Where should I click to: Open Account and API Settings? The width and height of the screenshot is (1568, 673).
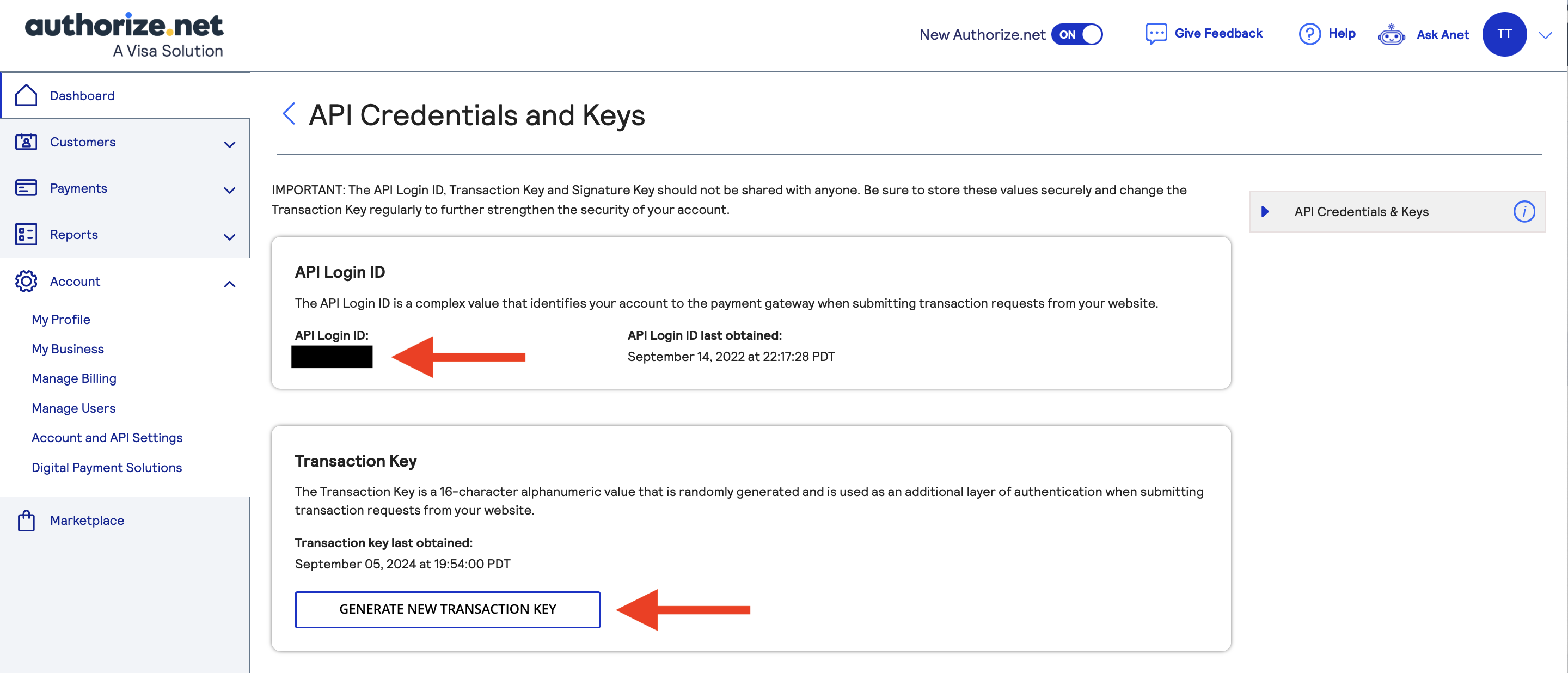[x=107, y=437]
